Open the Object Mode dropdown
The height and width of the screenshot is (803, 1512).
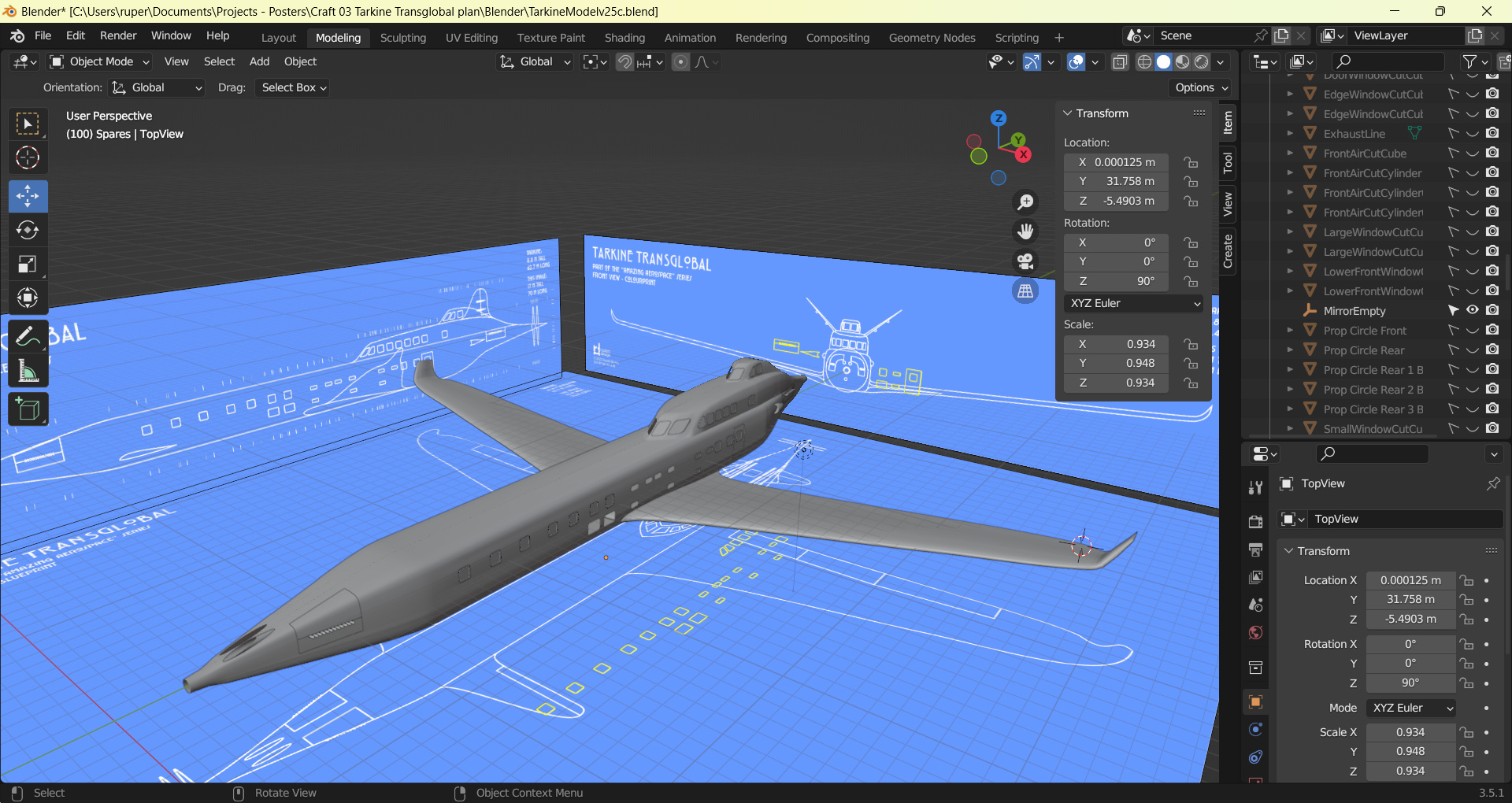[x=99, y=61]
